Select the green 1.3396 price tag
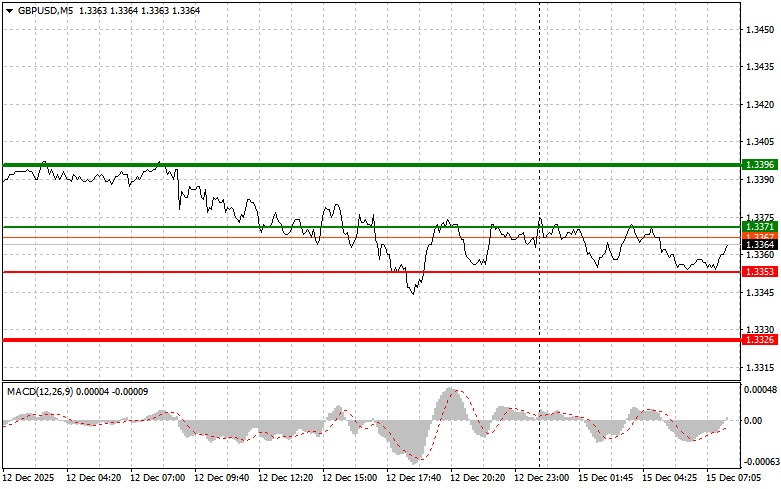This screenshot has height=489, width=781. click(759, 164)
